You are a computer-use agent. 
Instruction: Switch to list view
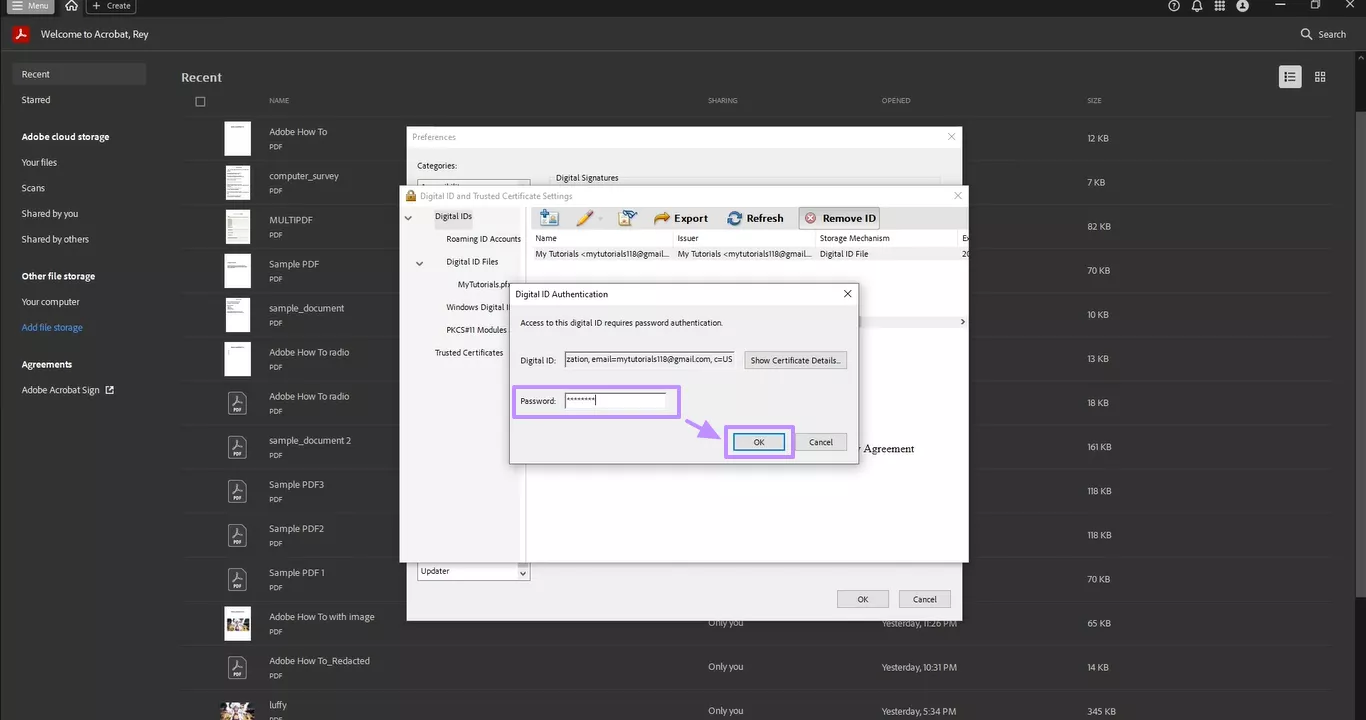[x=1290, y=77]
